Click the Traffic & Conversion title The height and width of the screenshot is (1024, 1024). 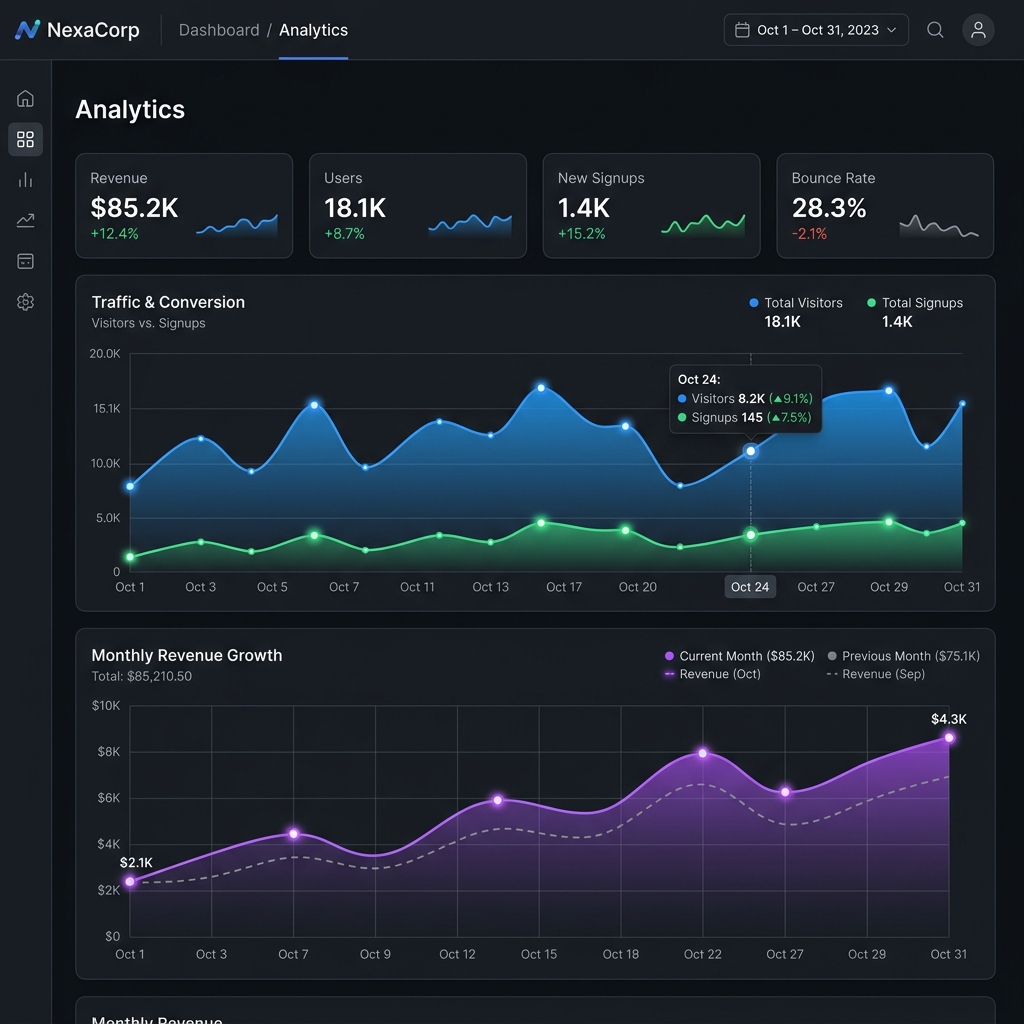(x=168, y=302)
